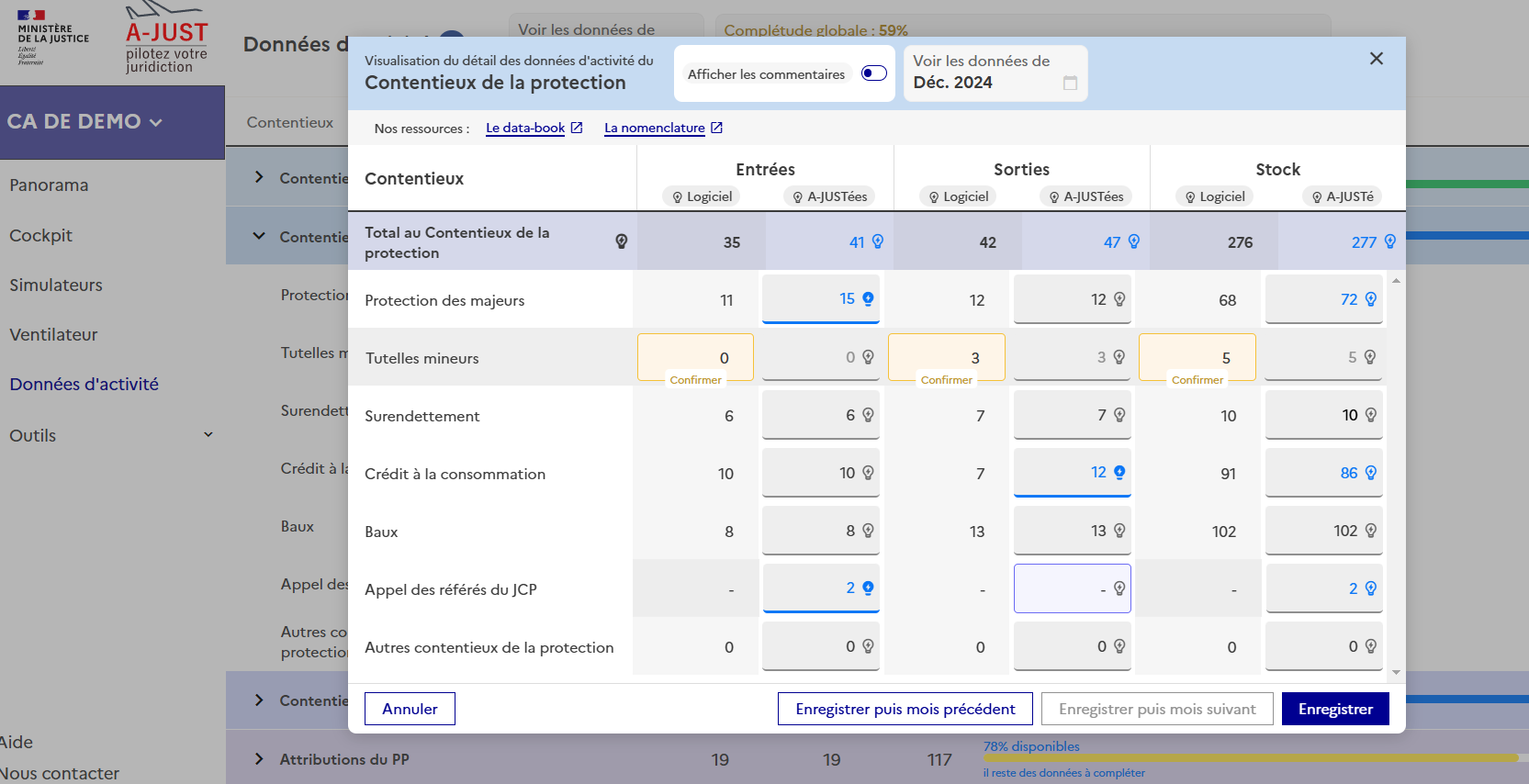1529x784 pixels.
Task: Click lightbulb icon in Appel des référés A-JUSTées entrées
Action: tap(868, 588)
